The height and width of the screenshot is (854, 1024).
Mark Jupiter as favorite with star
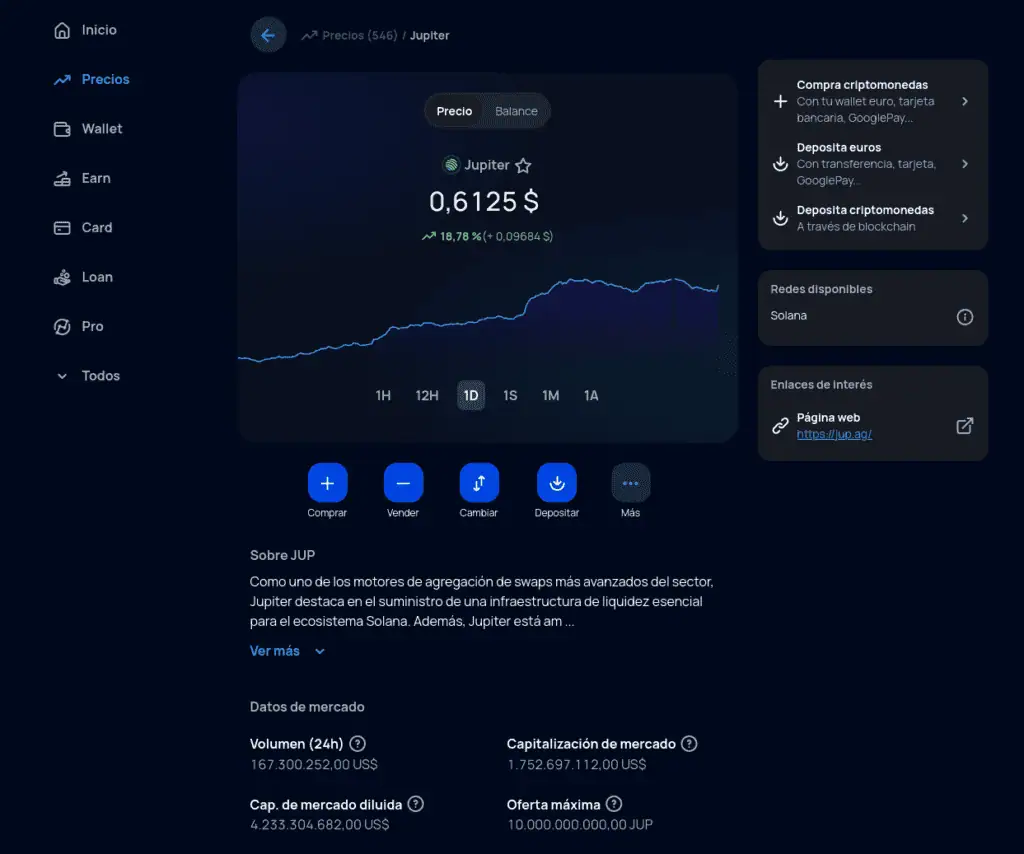tap(523, 166)
